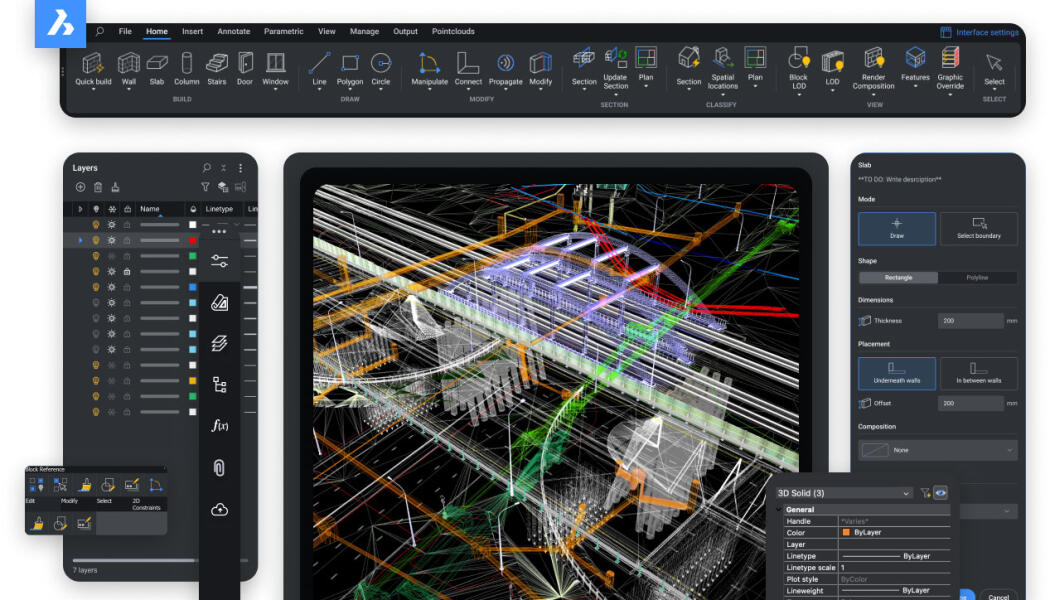Open the materials side panel icon
Image resolution: width=1050 pixels, height=600 pixels.
220,303
